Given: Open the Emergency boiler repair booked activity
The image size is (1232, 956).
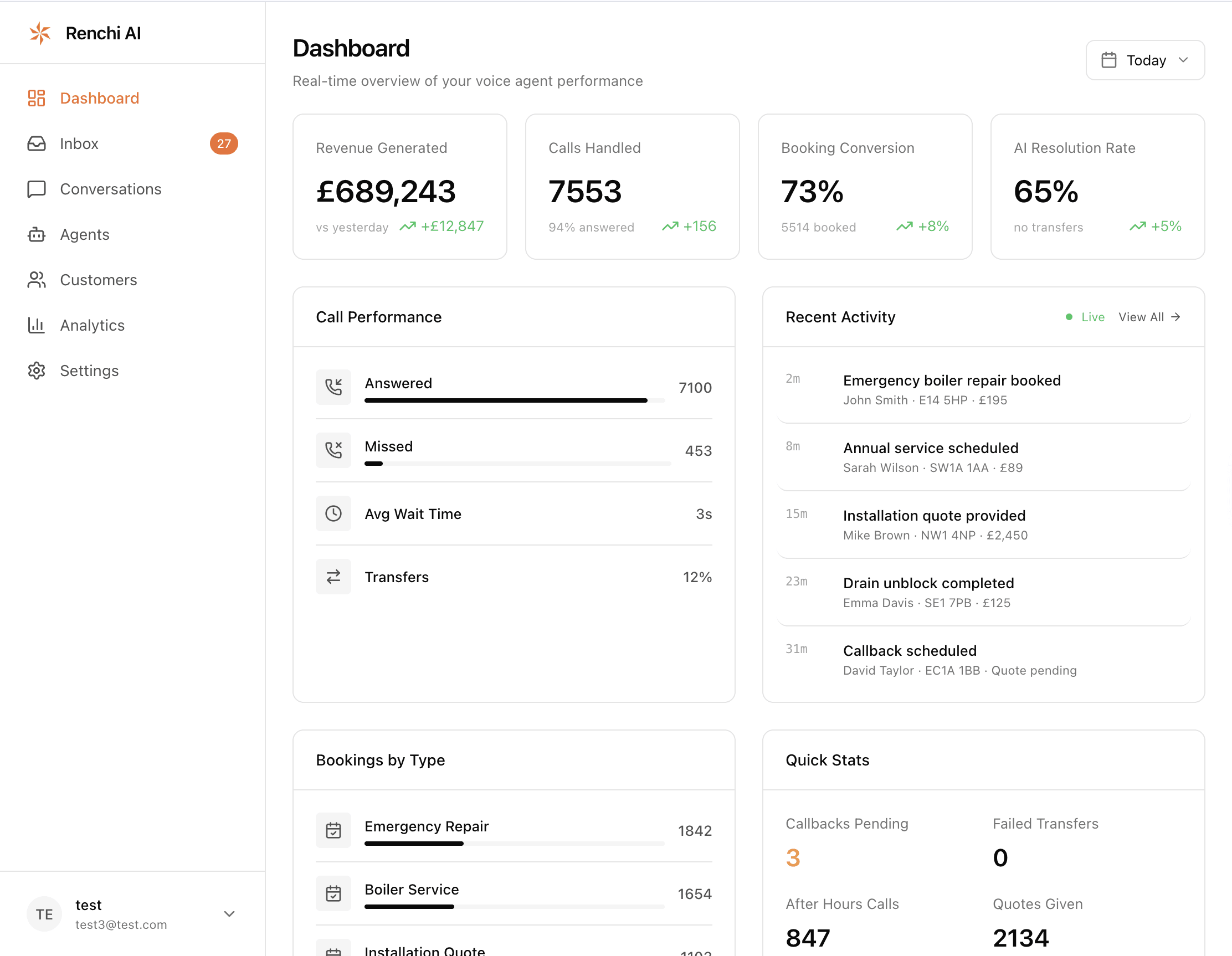Looking at the screenshot, I should pos(952,381).
